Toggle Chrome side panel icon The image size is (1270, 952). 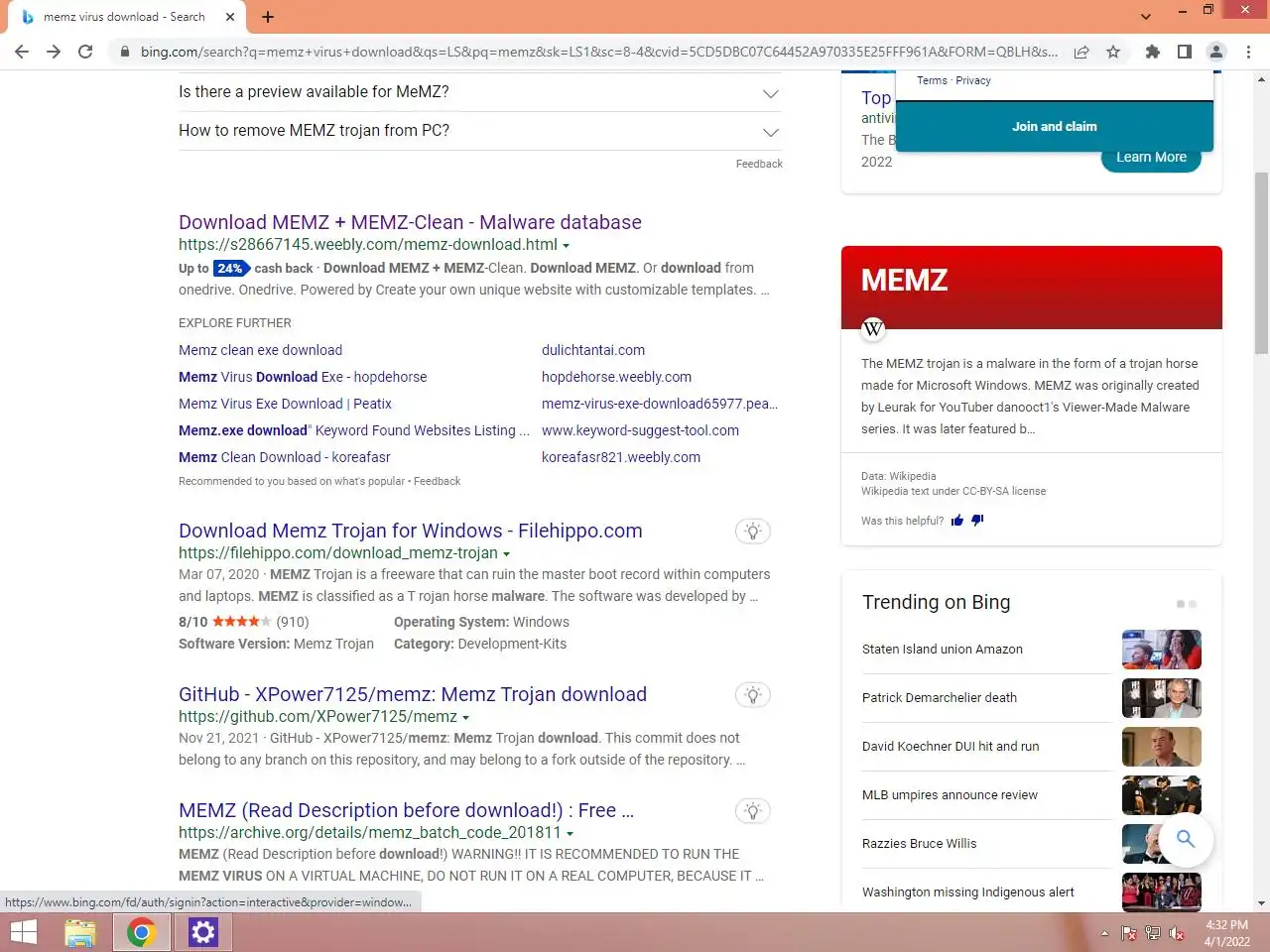(x=1184, y=52)
